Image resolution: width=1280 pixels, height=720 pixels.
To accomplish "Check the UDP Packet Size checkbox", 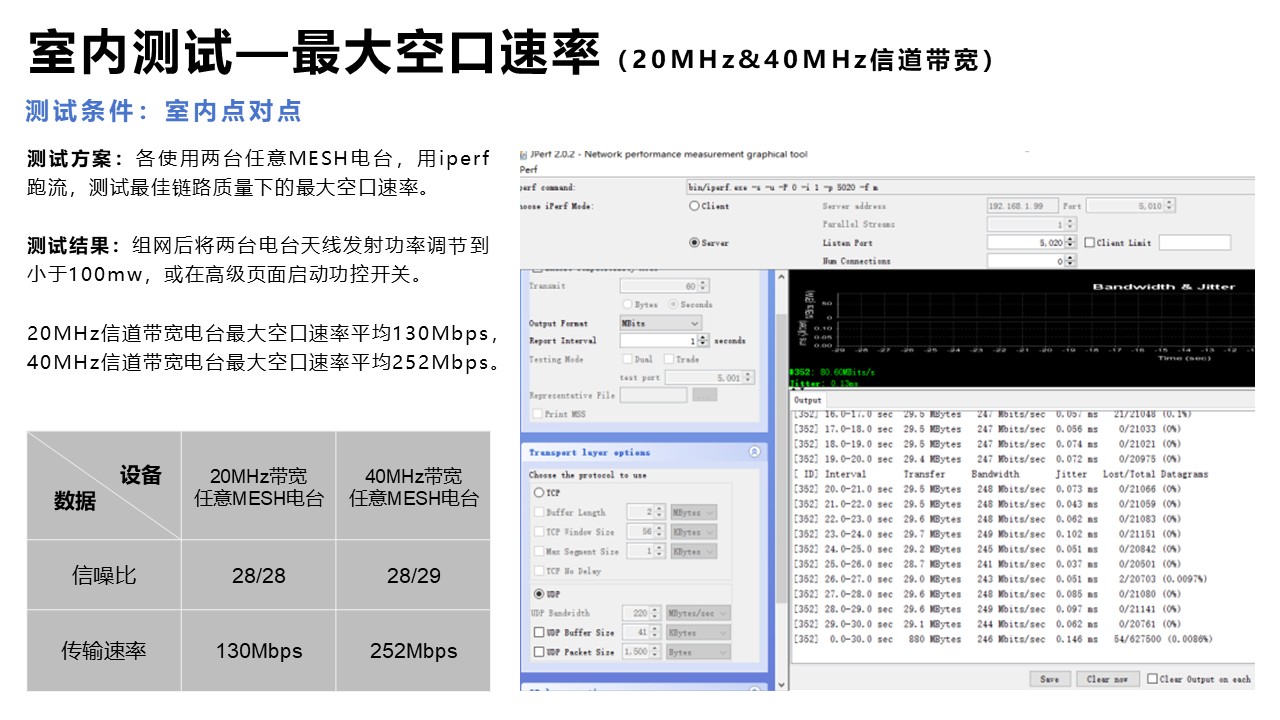I will [x=537, y=651].
